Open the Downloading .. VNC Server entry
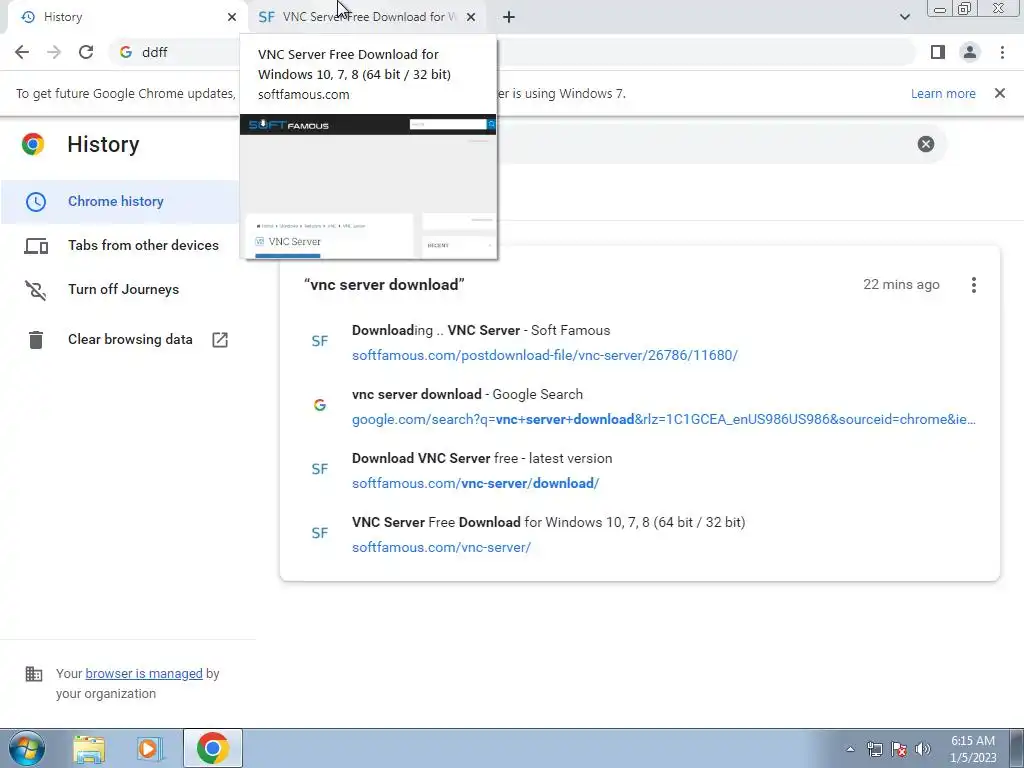This screenshot has height=768, width=1024. tap(481, 330)
